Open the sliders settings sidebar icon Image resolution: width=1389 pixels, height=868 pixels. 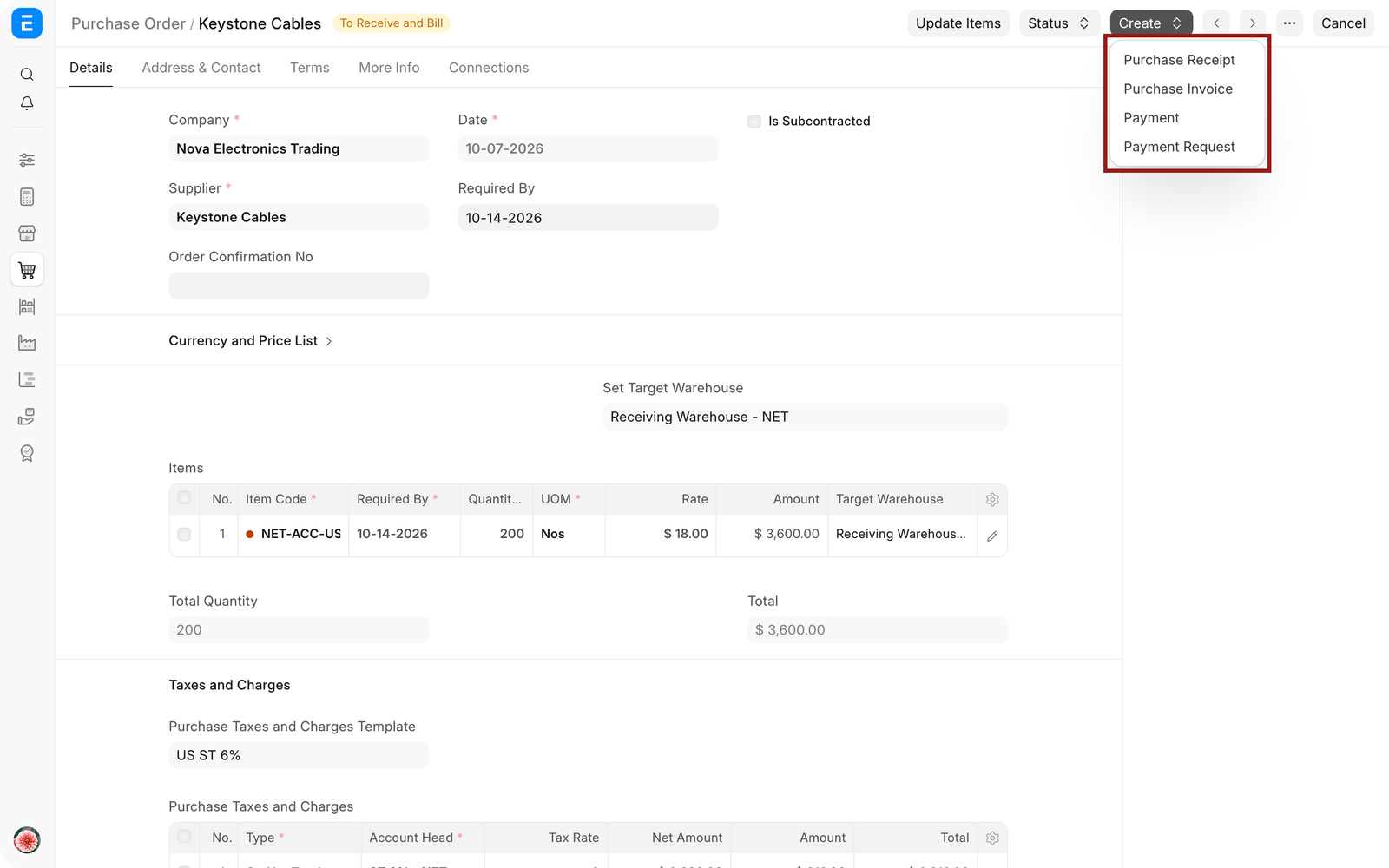click(x=27, y=160)
